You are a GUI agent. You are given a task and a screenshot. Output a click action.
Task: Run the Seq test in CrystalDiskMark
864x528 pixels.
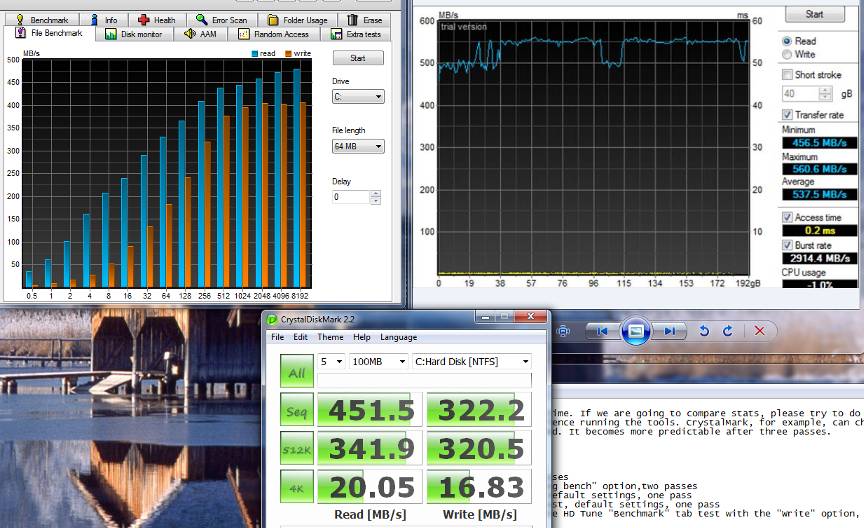[x=296, y=410]
